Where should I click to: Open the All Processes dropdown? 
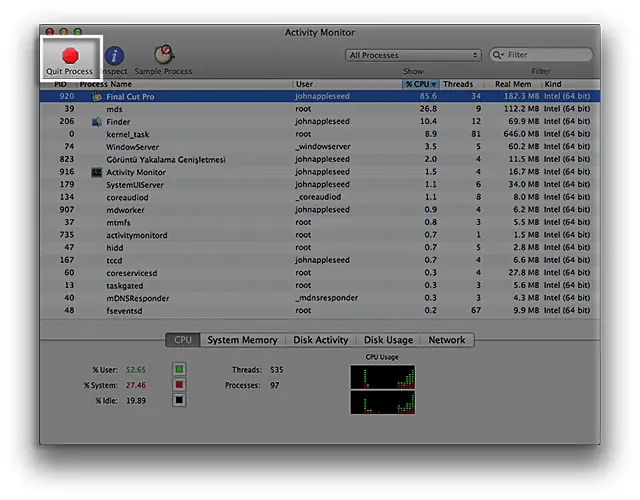point(413,55)
